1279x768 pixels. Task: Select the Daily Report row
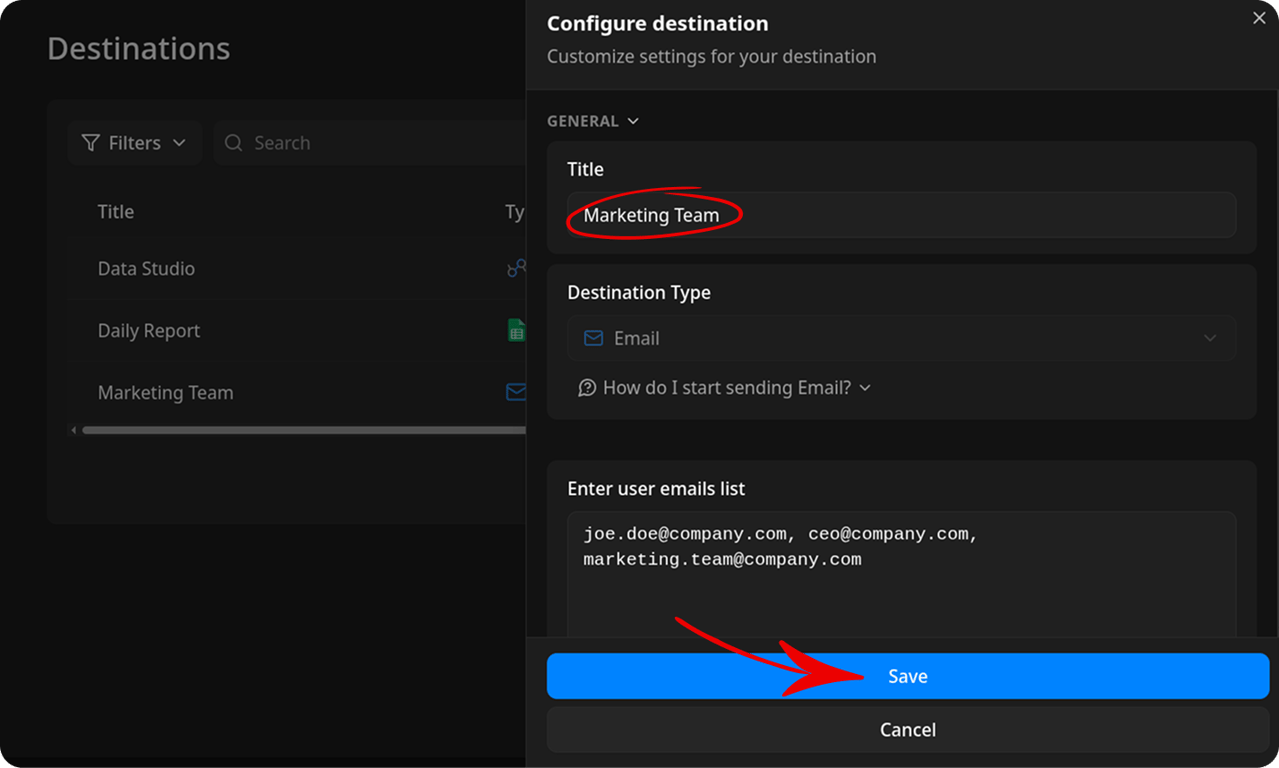pos(298,330)
